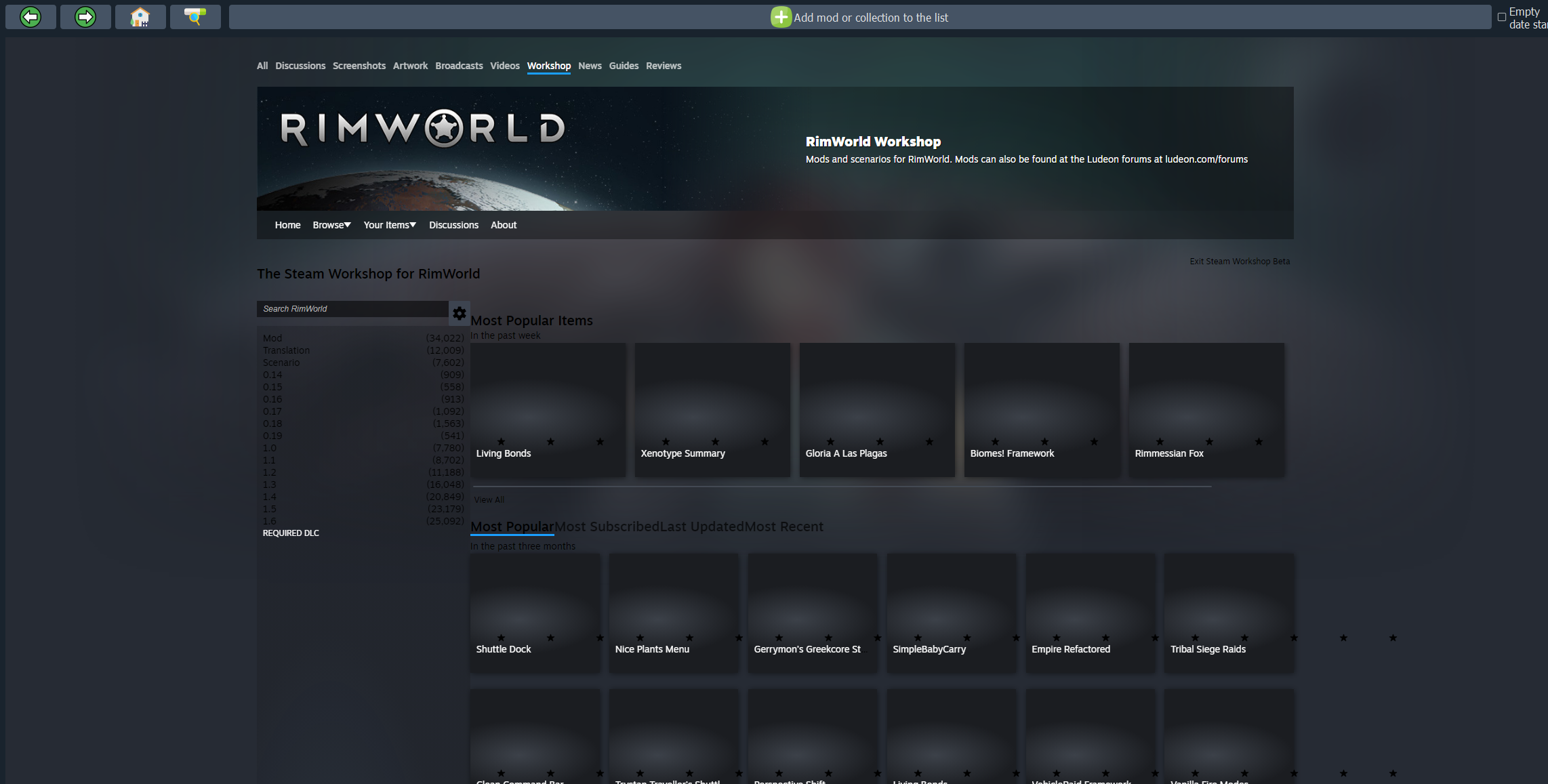Viewport: 1548px width, 784px height.
Task: Click the green back arrow button
Action: 30,17
